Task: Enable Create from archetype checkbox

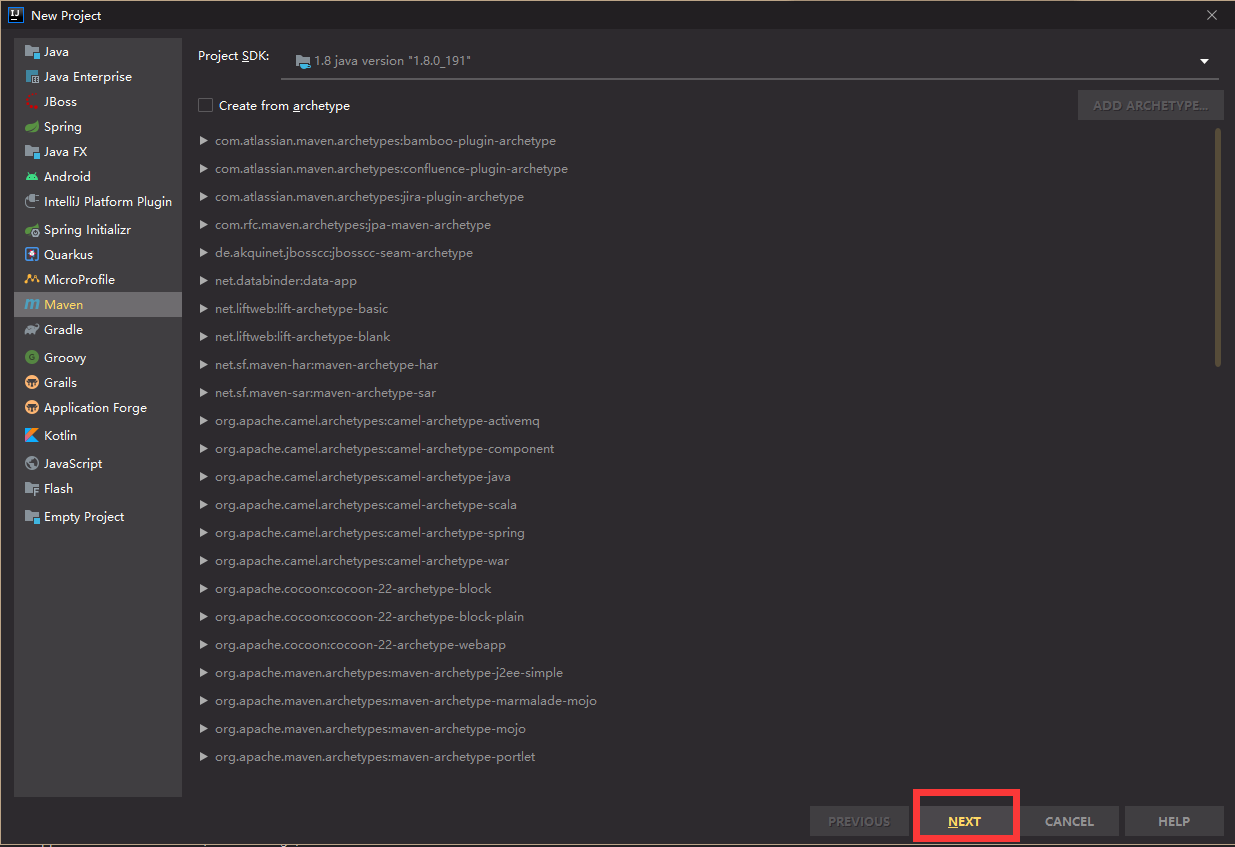Action: 206,105
